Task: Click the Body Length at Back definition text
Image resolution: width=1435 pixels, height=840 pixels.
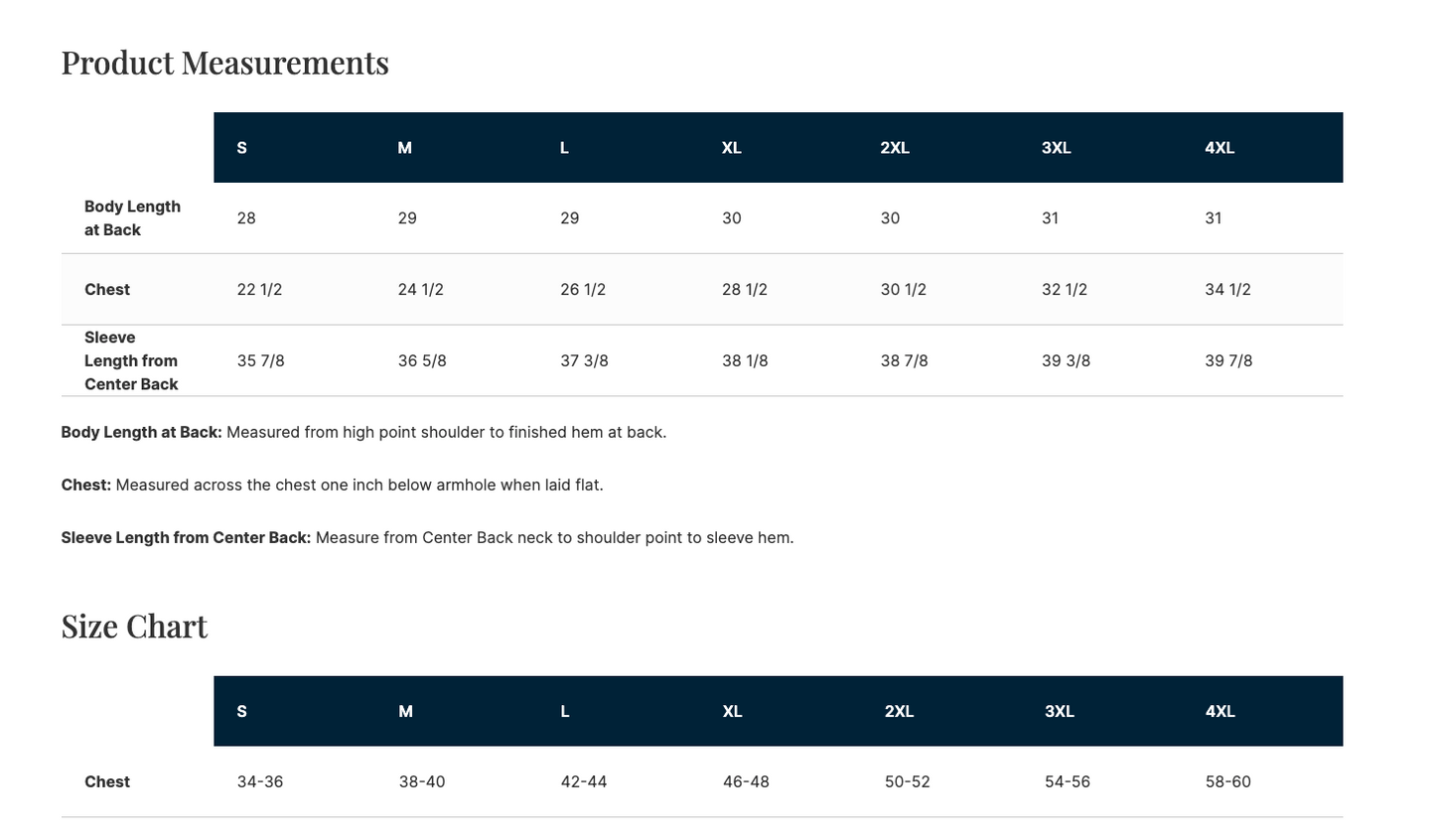Action: [x=363, y=433]
